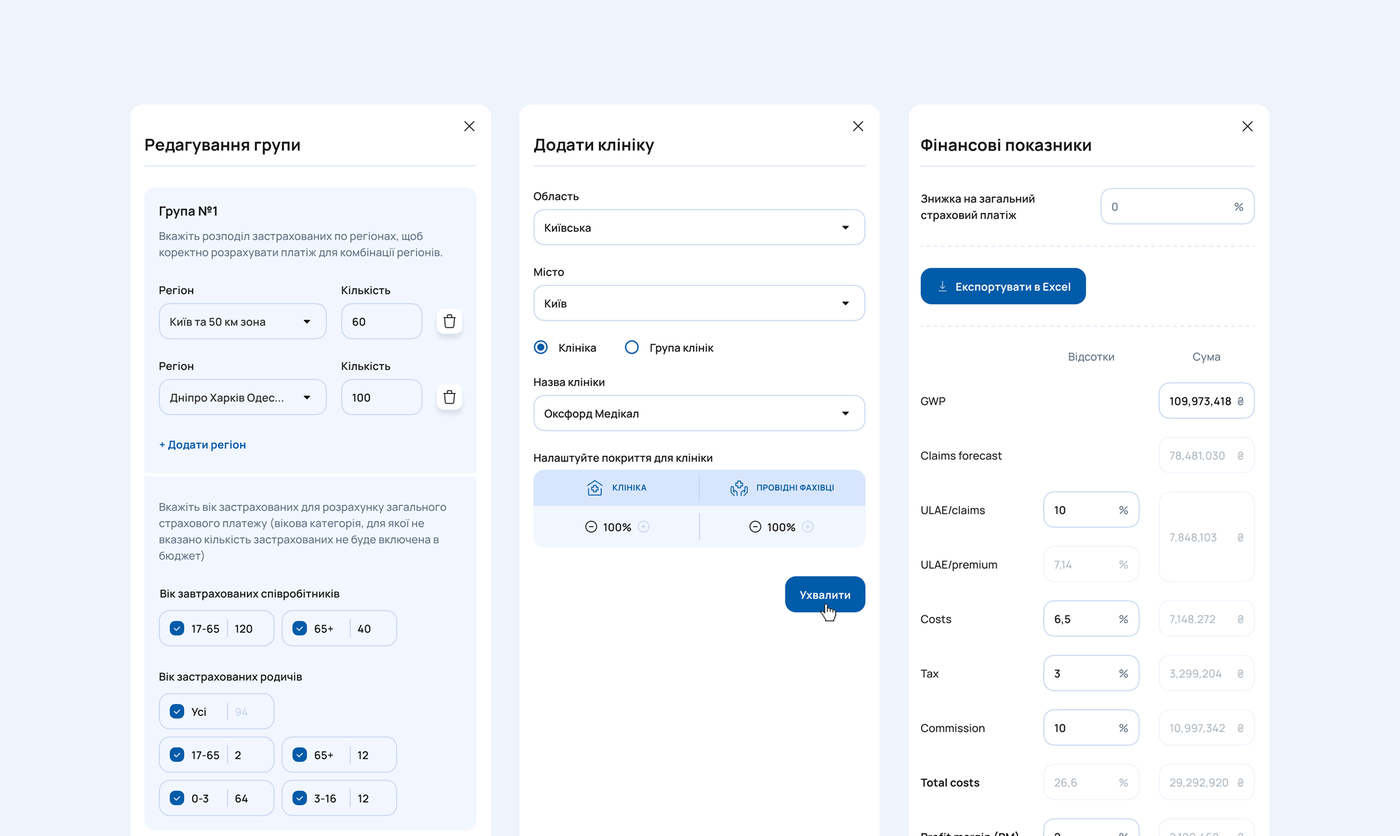Viewport: 1400px width, 836px height.
Task: Toggle the relatives Усі checkbox
Action: point(177,712)
